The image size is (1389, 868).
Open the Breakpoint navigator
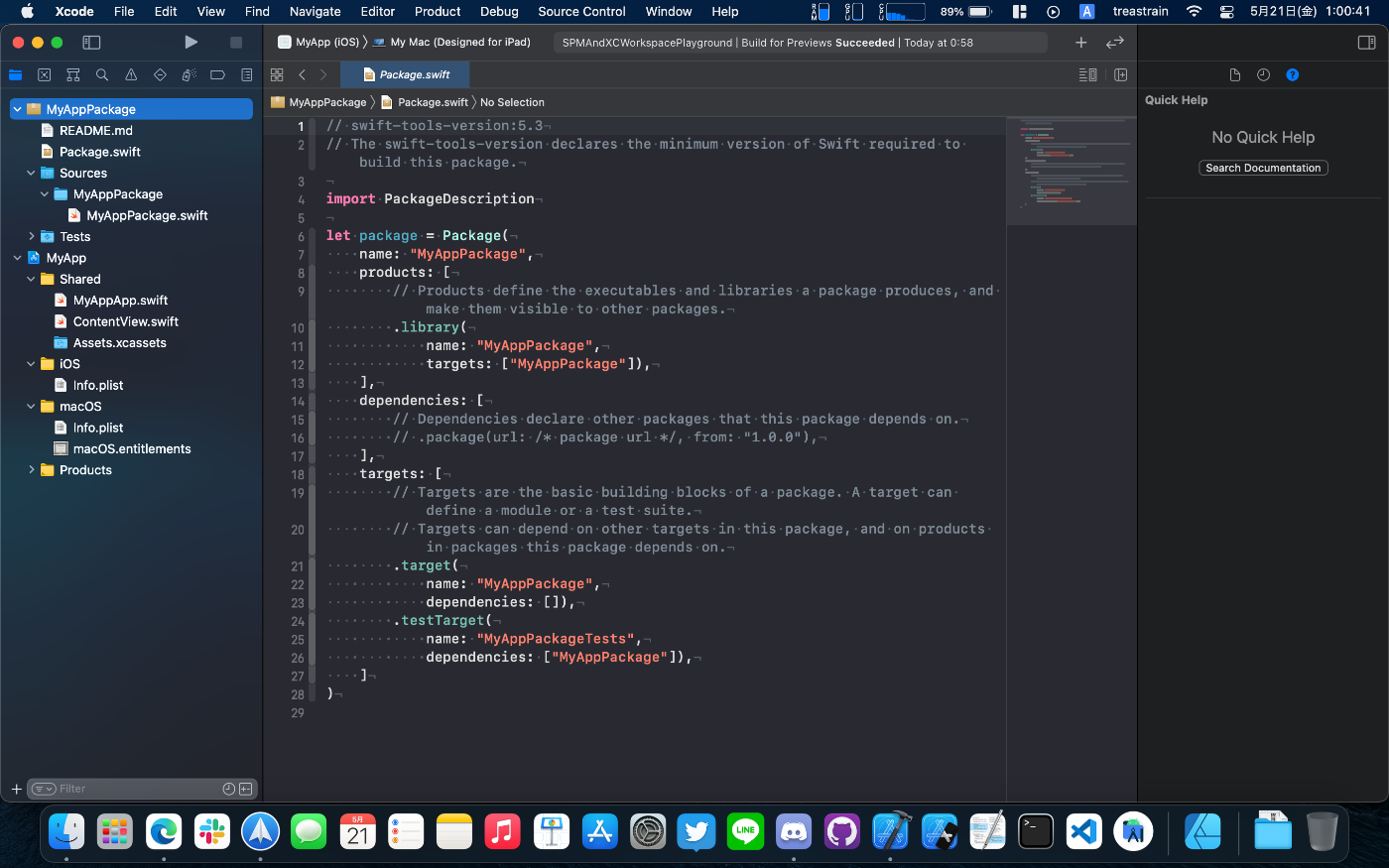217,74
